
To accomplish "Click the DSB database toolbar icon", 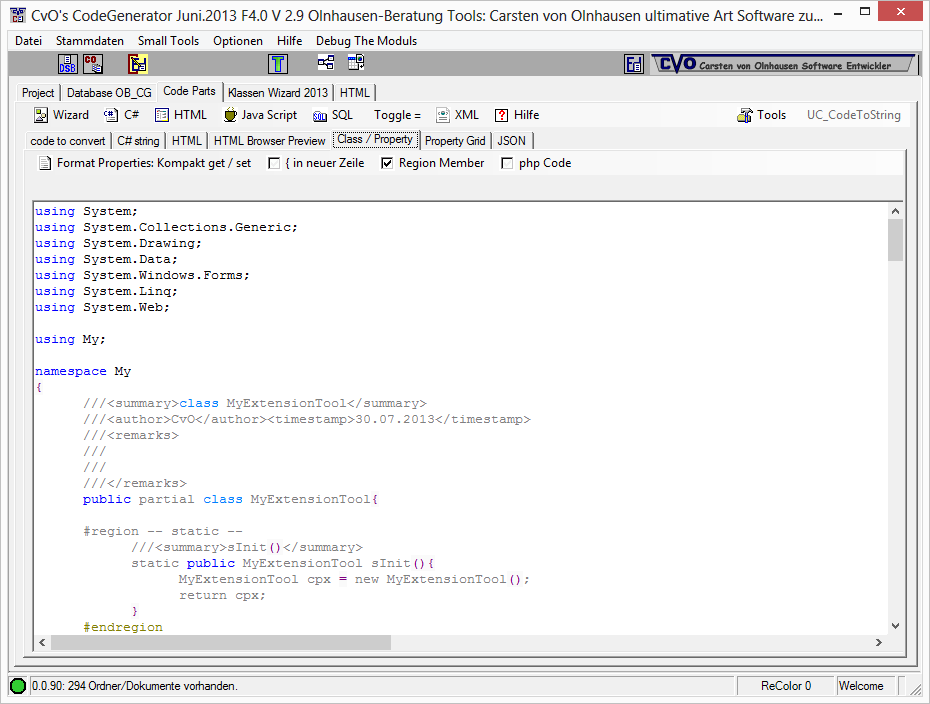I will tap(68, 63).
